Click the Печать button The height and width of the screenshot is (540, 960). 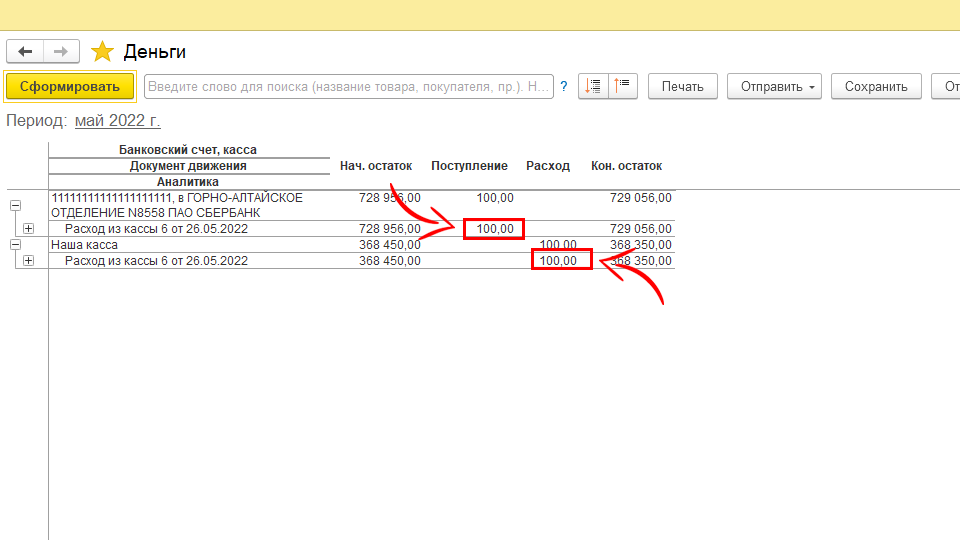coord(683,86)
